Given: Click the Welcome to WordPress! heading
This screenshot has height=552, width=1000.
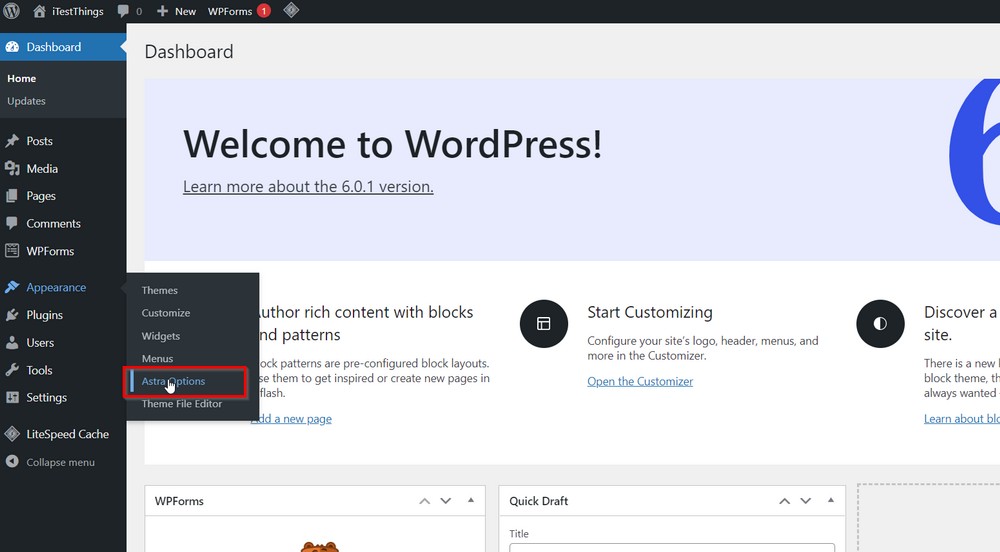Looking at the screenshot, I should tap(392, 144).
